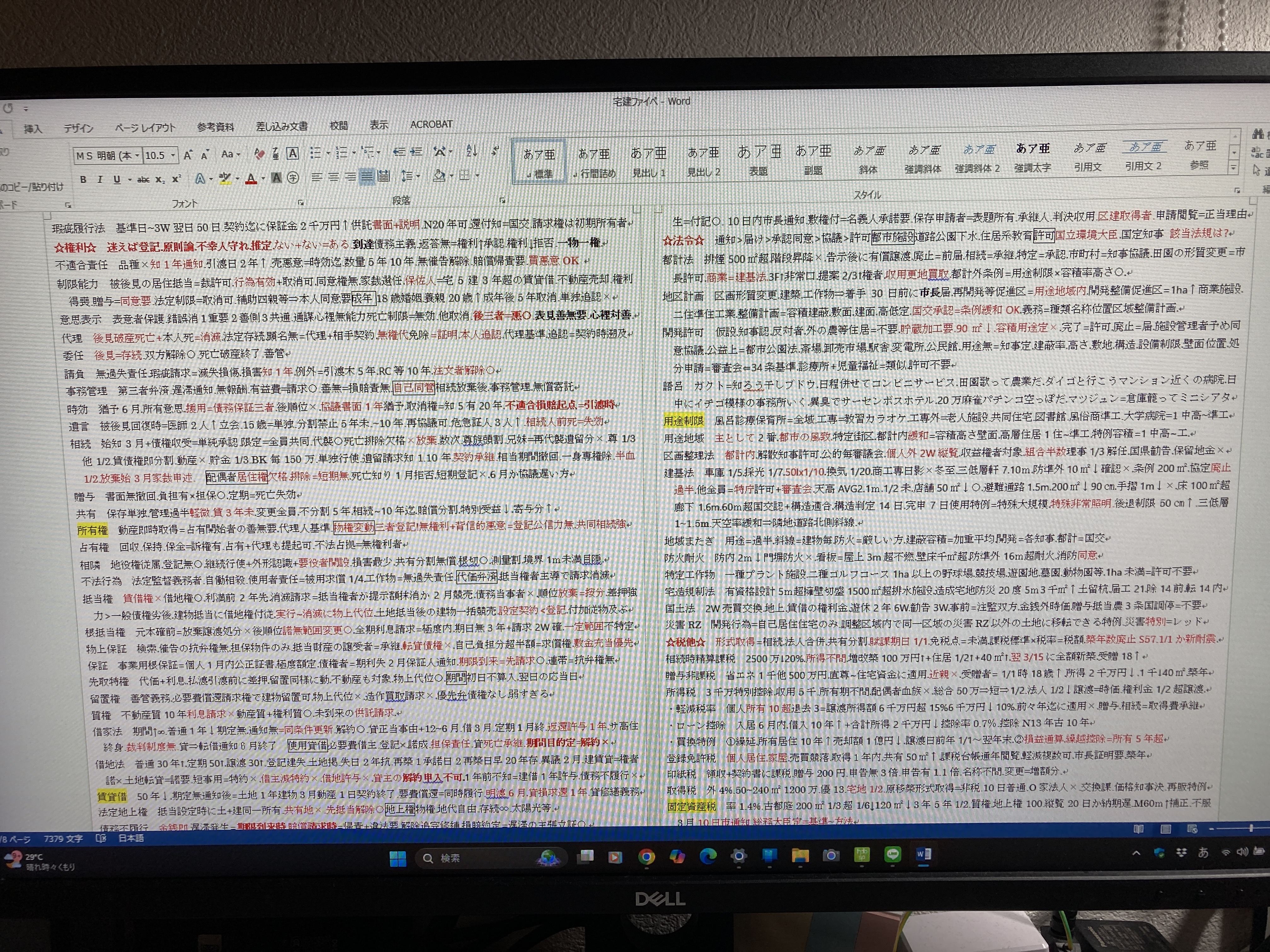Viewport: 1270px width, 952px height.
Task: Open the 参考資料 ribbon tab
Action: (x=215, y=127)
